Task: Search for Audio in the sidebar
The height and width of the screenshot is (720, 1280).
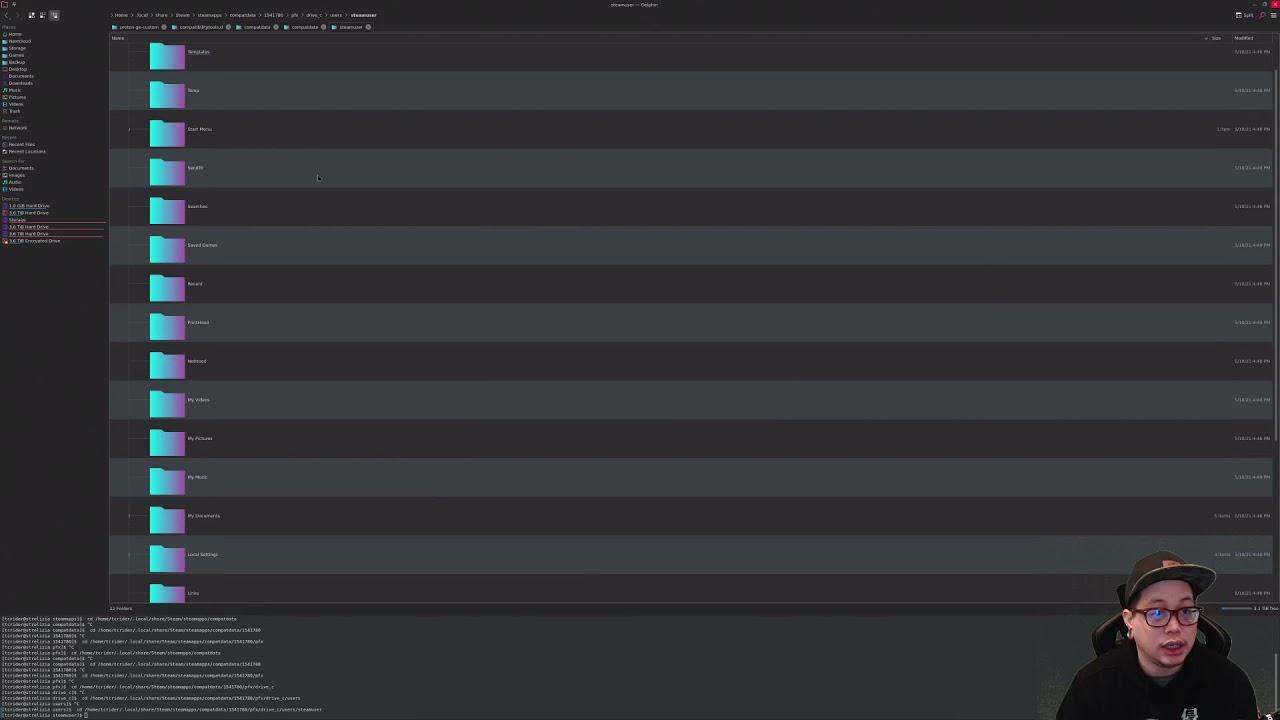Action: tap(14, 182)
